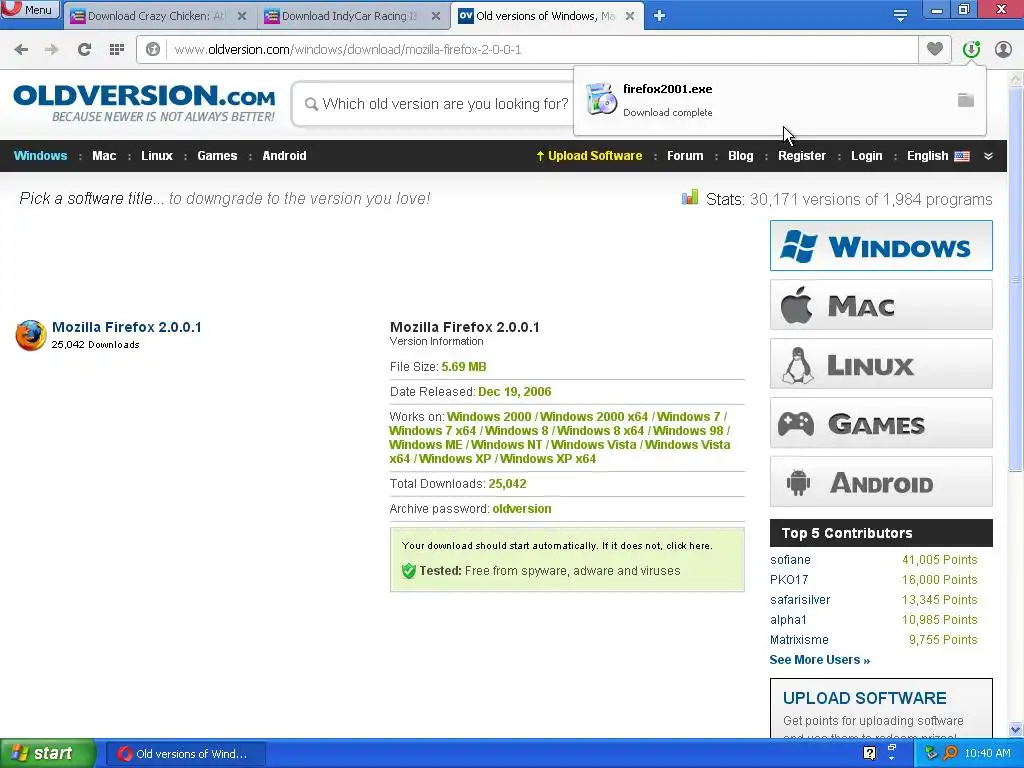Click the Date Released Dec 19, 2006 text
The width and height of the screenshot is (1024, 768).
point(470,392)
